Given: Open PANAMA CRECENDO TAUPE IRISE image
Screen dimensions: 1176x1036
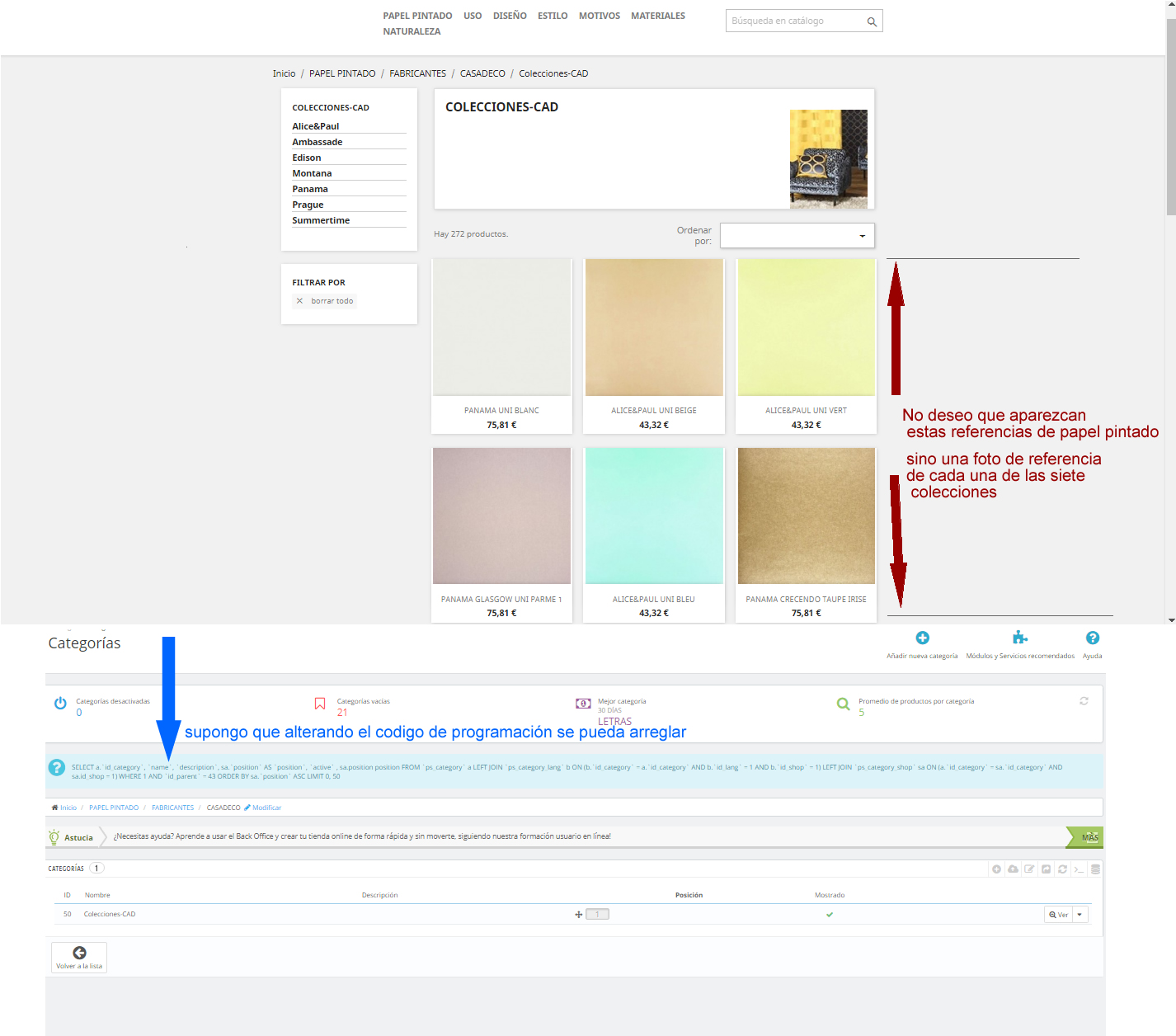Looking at the screenshot, I should [807, 516].
